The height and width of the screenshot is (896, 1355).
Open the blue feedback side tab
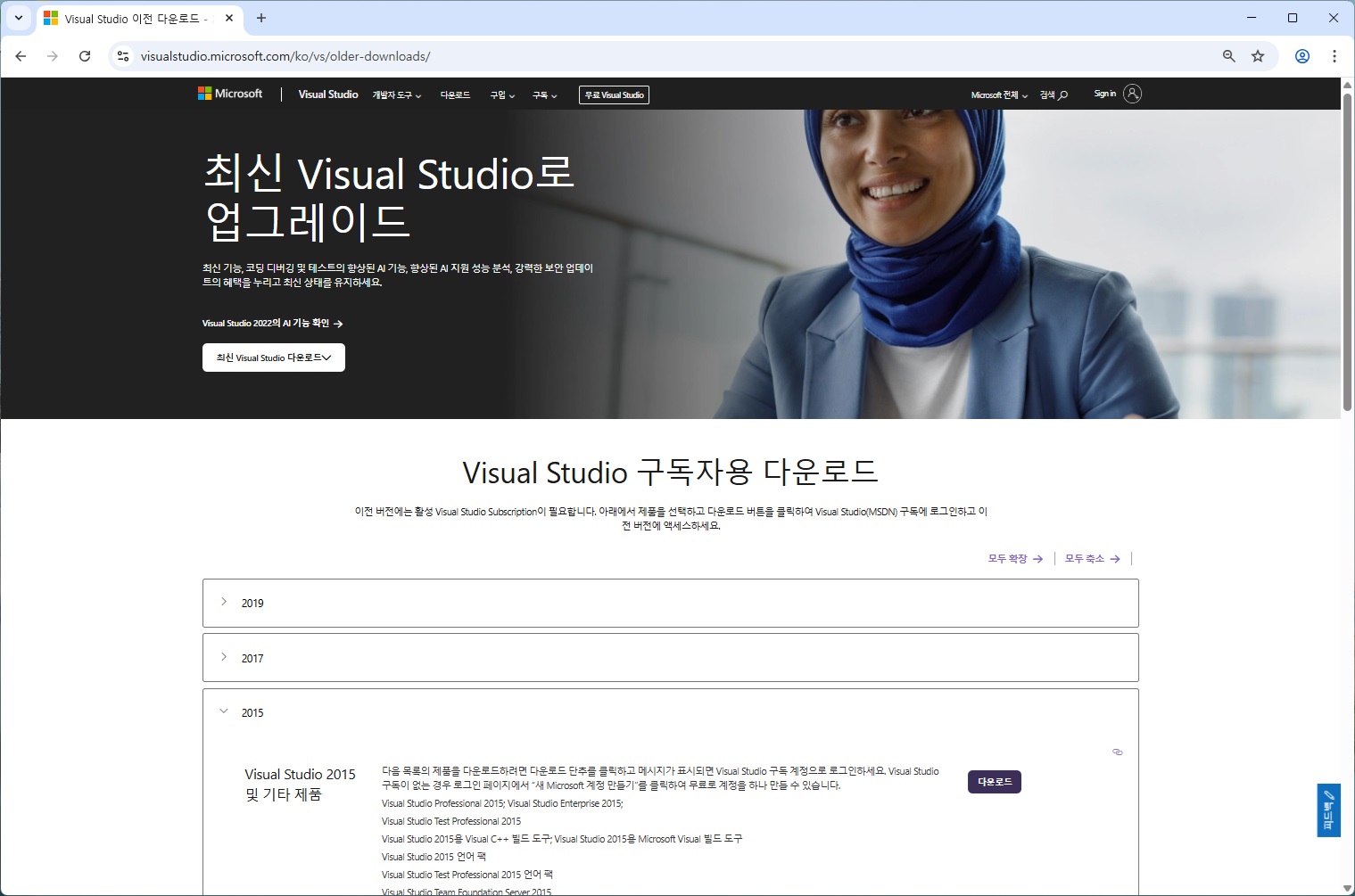[x=1328, y=810]
